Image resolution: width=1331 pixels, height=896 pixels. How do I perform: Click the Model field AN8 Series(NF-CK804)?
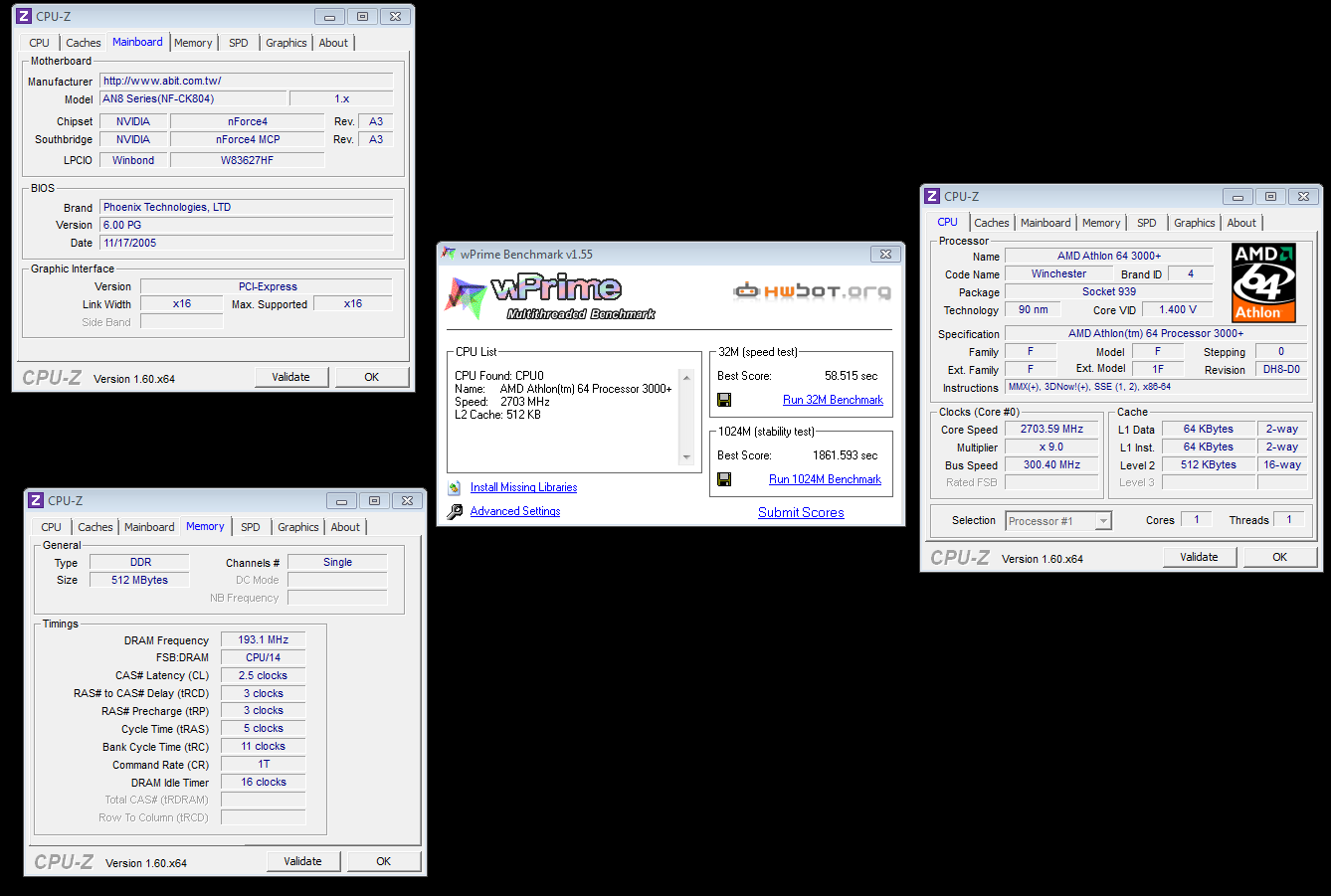coord(194,98)
